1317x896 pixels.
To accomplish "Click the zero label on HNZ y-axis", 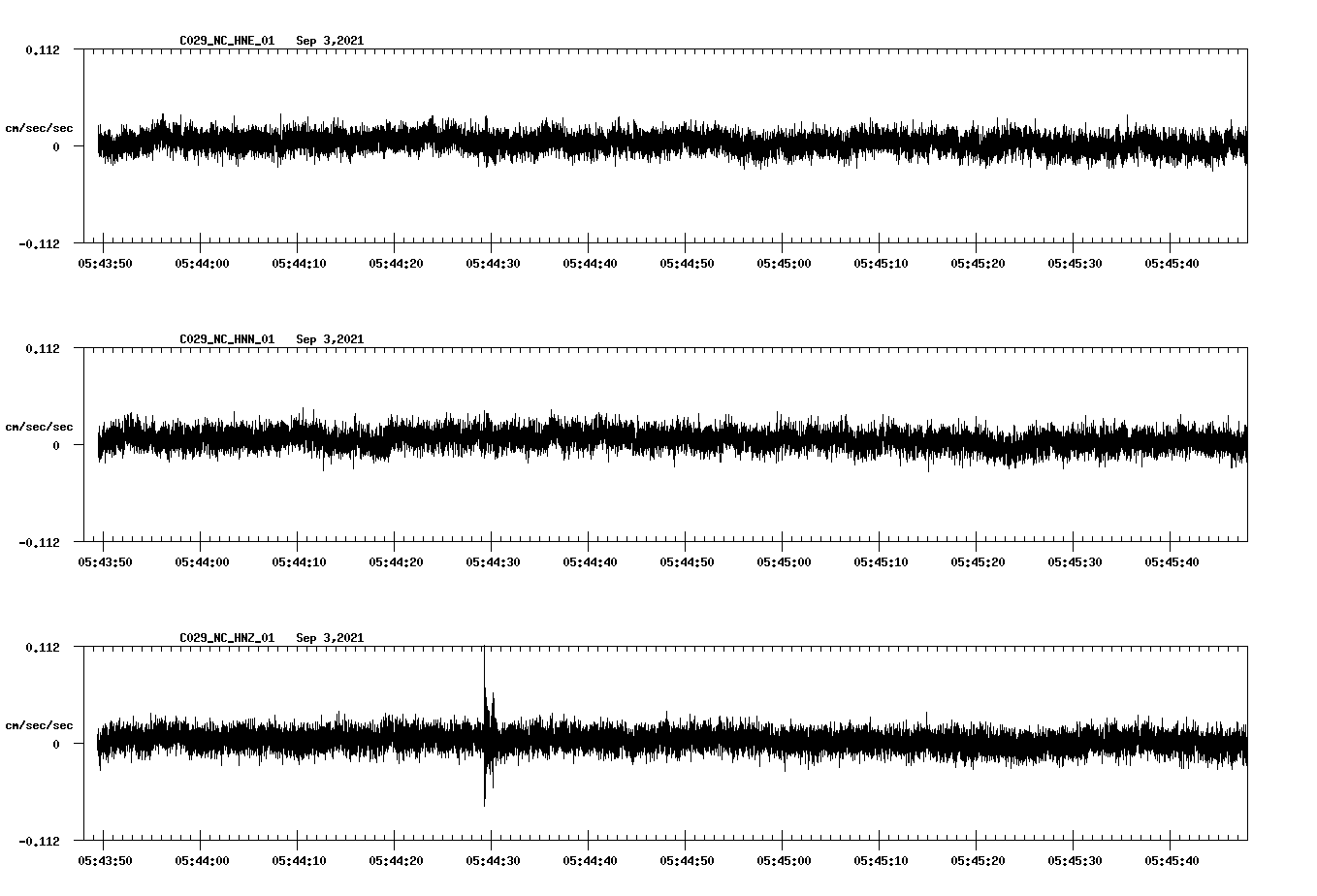I will (56, 745).
